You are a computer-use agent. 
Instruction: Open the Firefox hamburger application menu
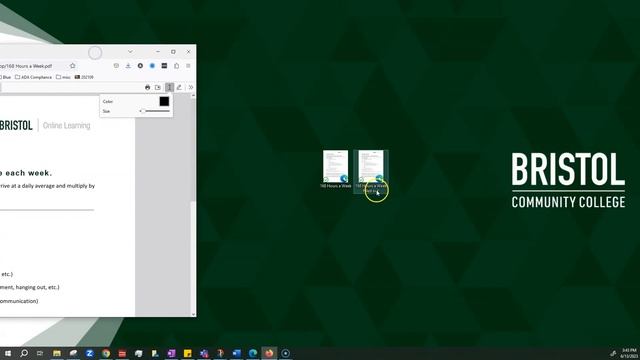pos(188,66)
